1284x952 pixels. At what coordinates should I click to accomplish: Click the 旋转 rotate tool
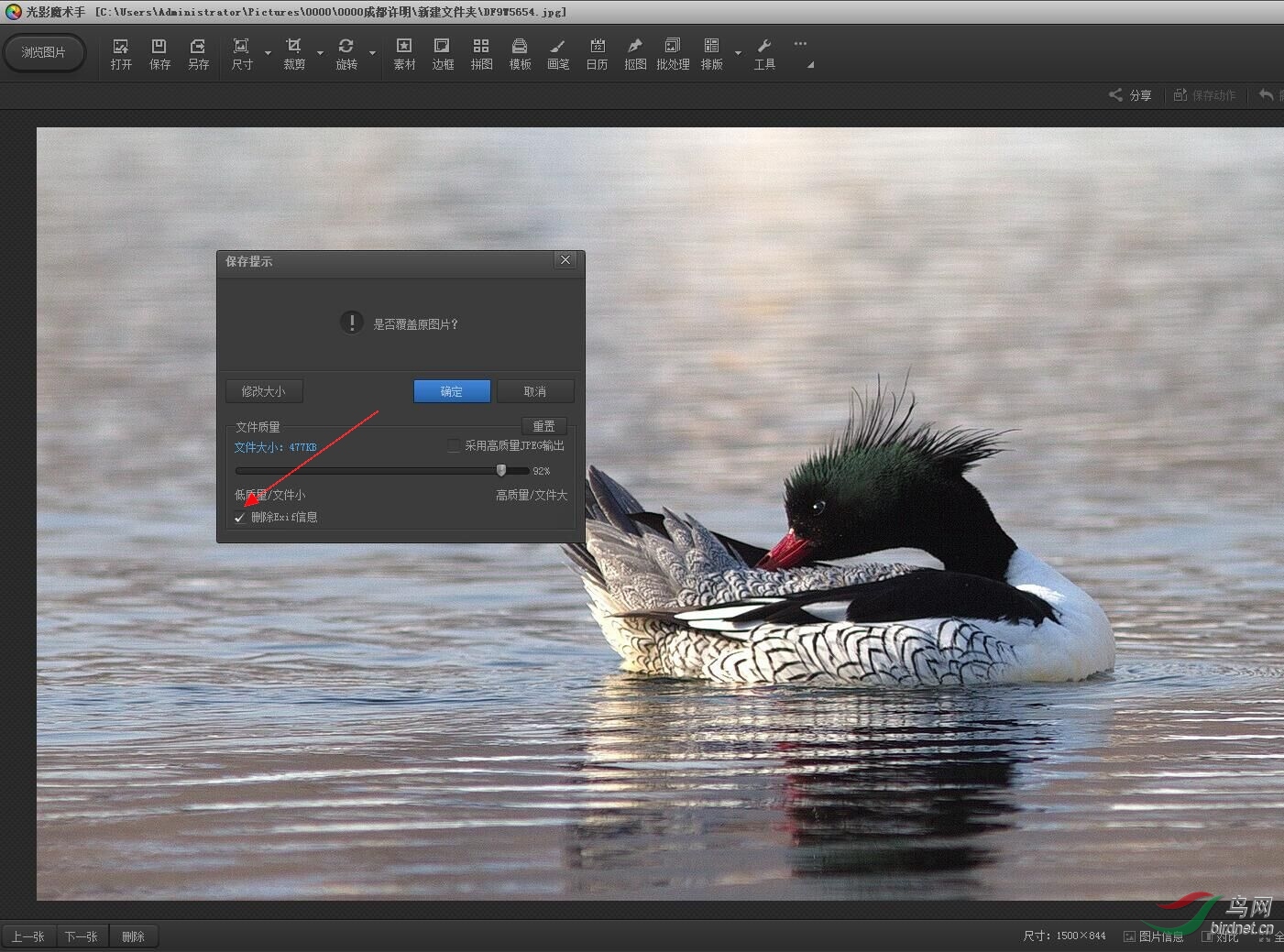click(346, 53)
